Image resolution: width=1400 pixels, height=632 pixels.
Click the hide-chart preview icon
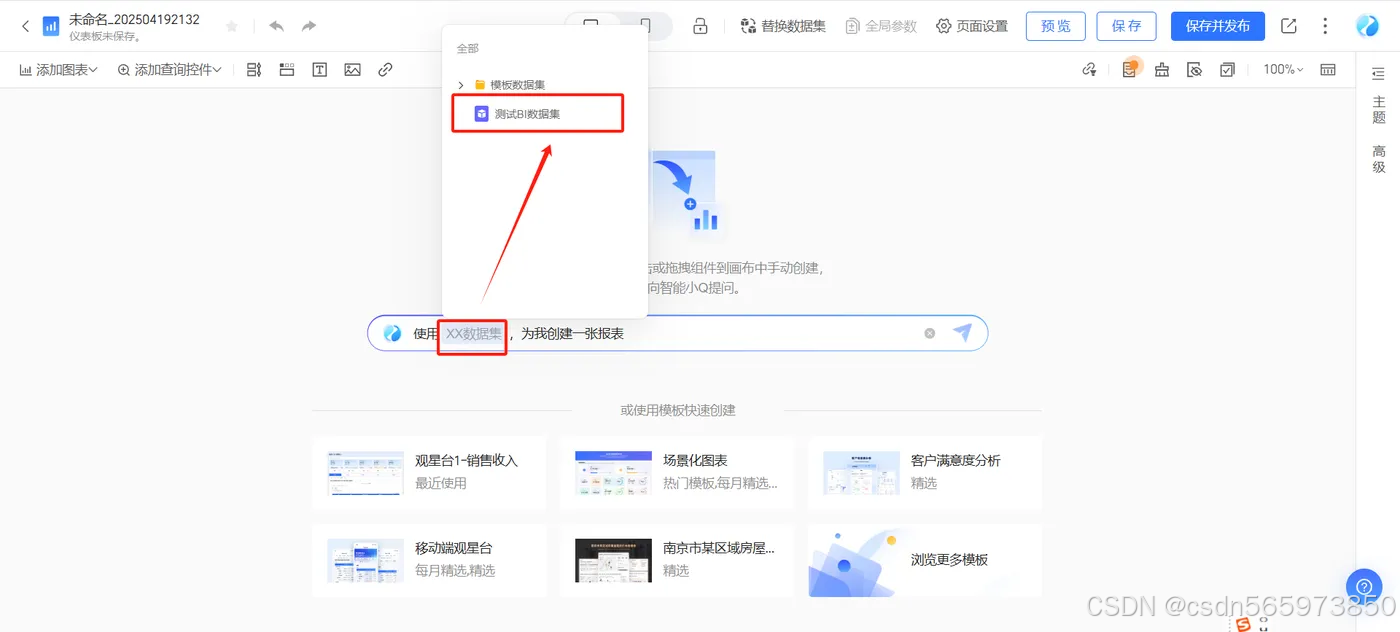[1194, 69]
